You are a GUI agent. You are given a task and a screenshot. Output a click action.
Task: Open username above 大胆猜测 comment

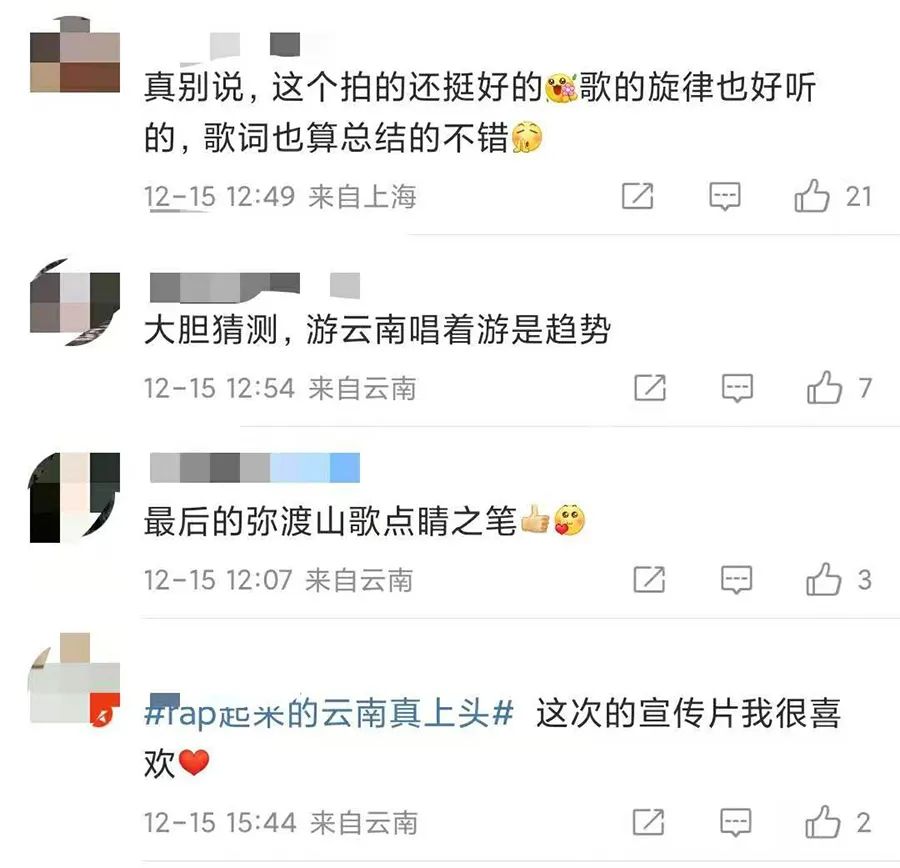(255, 286)
